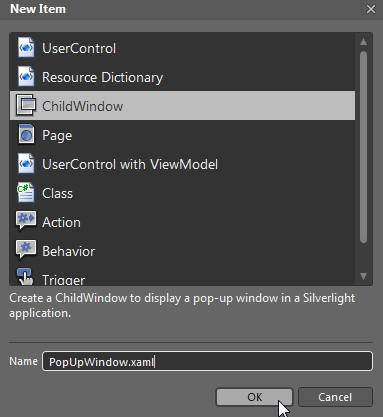
Task: Click the Trigger hand-pointer icon
Action: coord(25,277)
